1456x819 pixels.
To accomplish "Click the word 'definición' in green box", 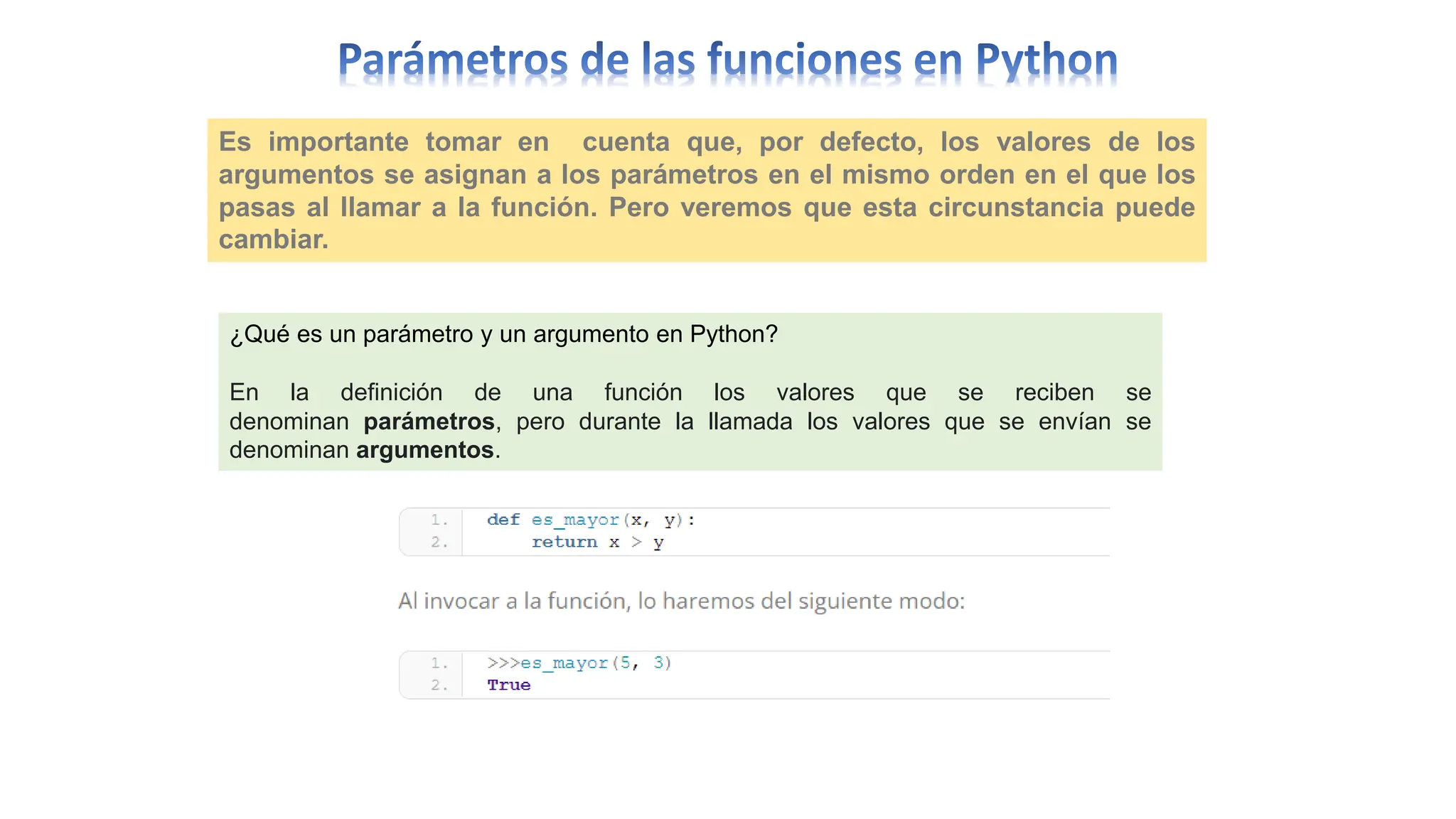I will pyautogui.click(x=391, y=392).
